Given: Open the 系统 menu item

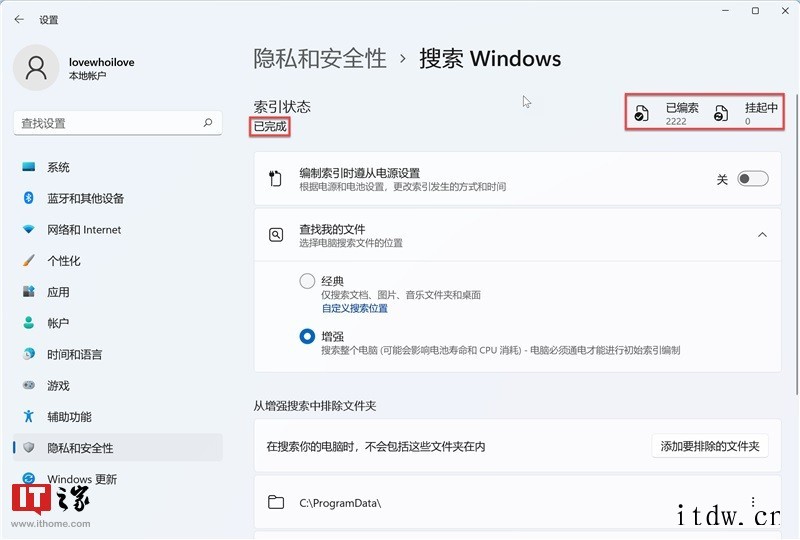Looking at the screenshot, I should [x=118, y=167].
